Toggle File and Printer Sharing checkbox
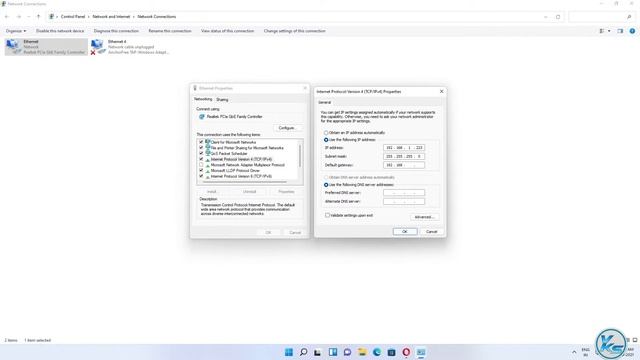Viewport: 640px width, 360px height. coord(201,148)
